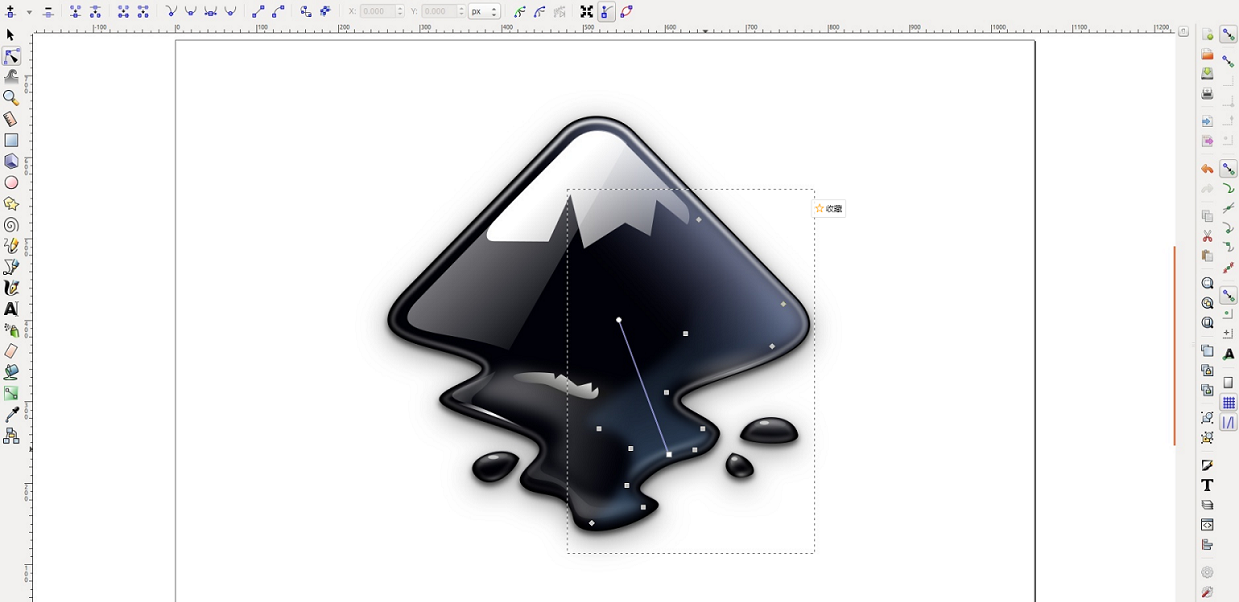Select the Star polygon tool
The image size is (1239, 602).
[x=11, y=204]
